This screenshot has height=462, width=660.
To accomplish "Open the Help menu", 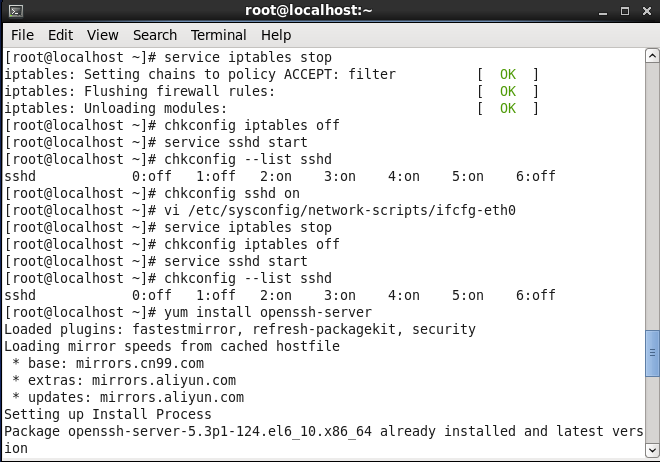I will click(x=276, y=35).
